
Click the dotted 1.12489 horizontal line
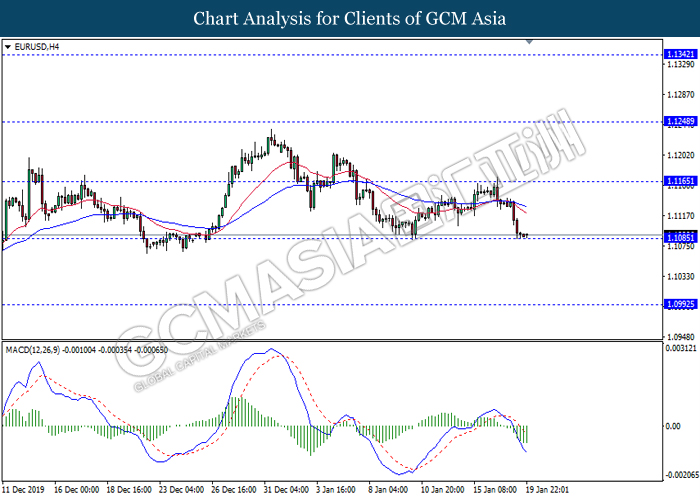tap(332, 121)
